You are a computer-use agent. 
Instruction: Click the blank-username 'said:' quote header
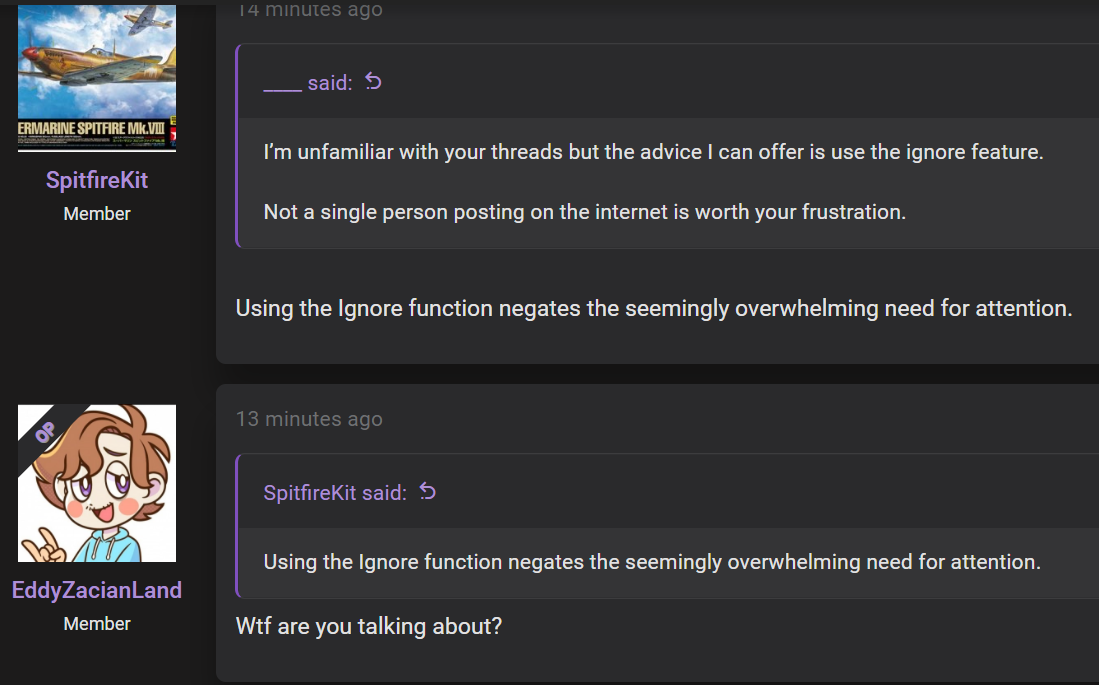pos(308,83)
